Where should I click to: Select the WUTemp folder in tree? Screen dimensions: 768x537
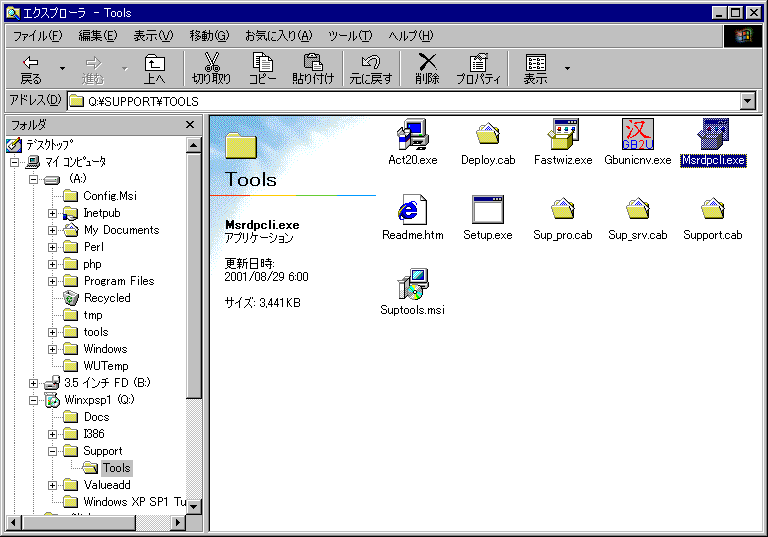click(x=106, y=366)
